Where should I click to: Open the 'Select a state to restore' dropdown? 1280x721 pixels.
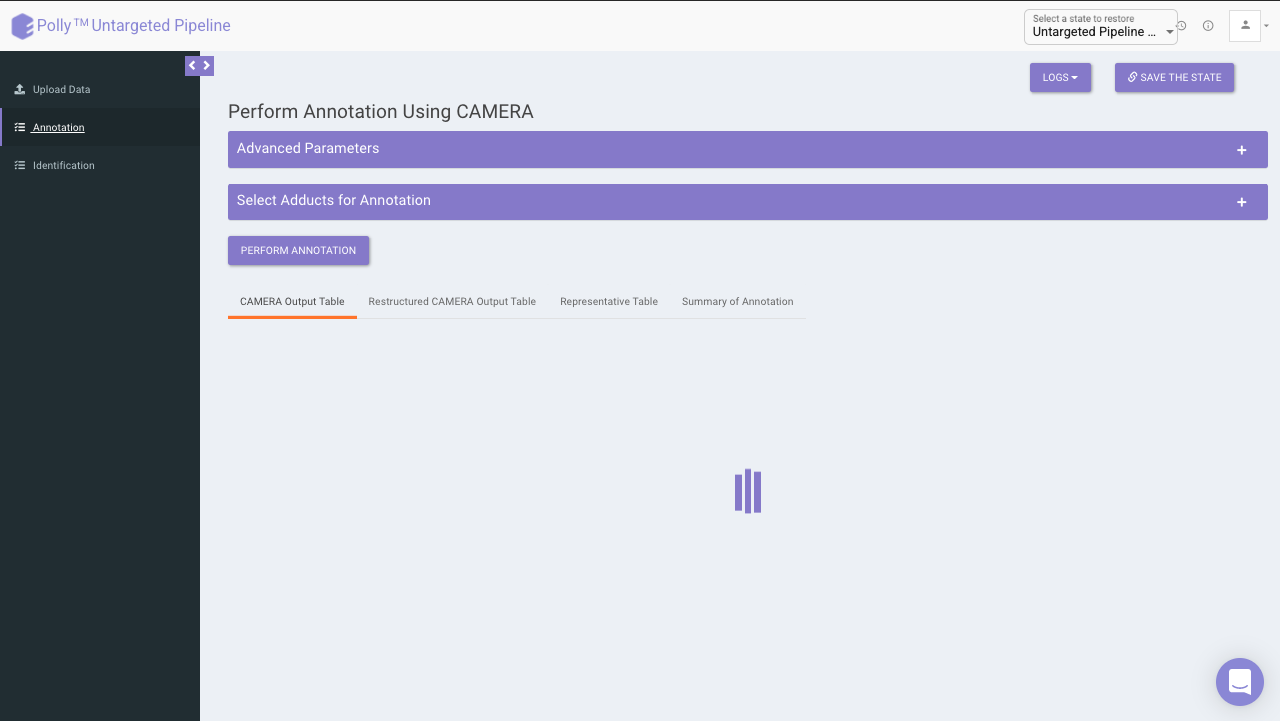1101,27
